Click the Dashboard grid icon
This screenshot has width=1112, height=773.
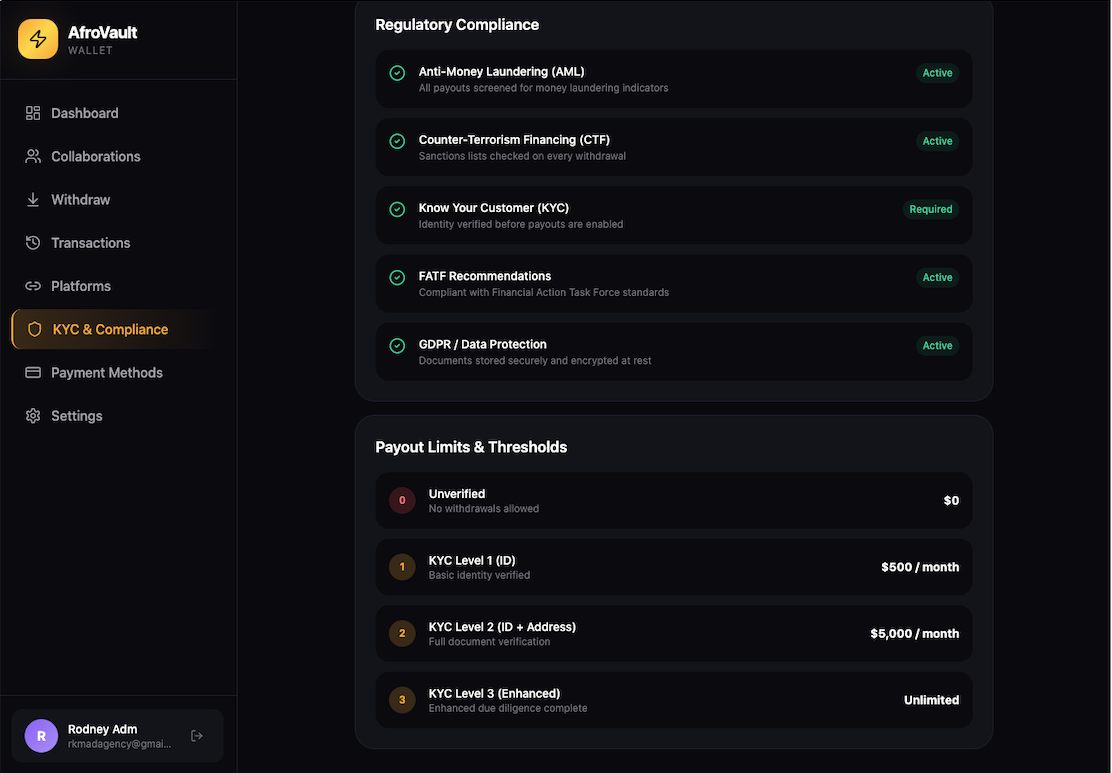[x=33, y=113]
